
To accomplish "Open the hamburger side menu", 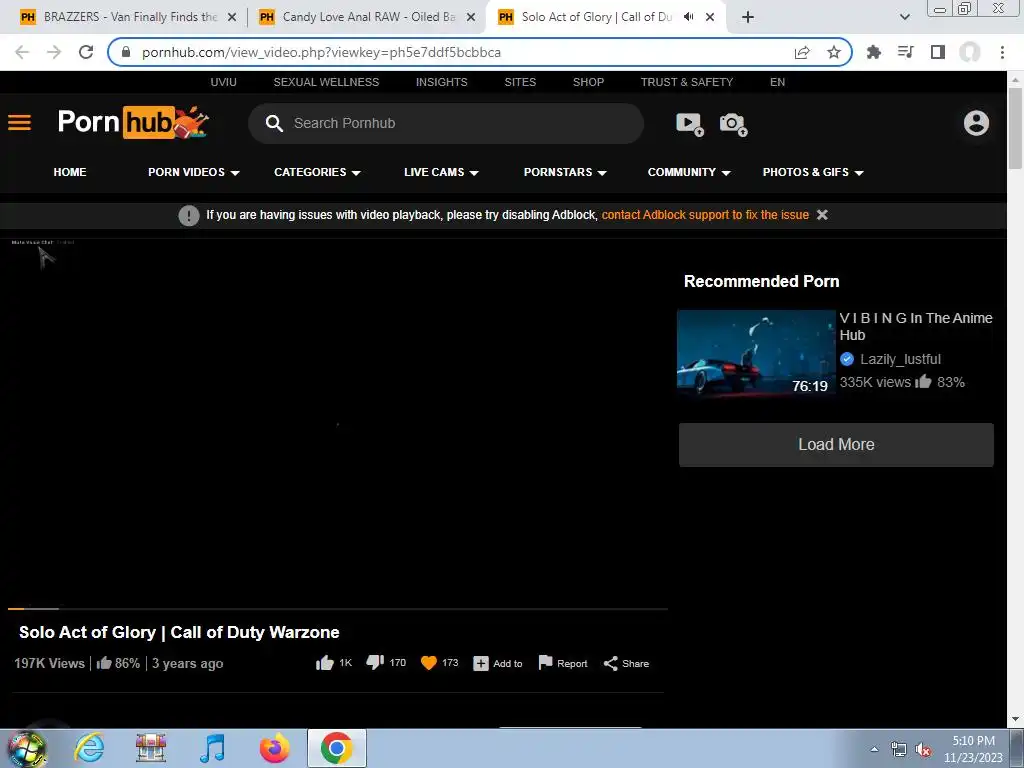I will coord(20,123).
